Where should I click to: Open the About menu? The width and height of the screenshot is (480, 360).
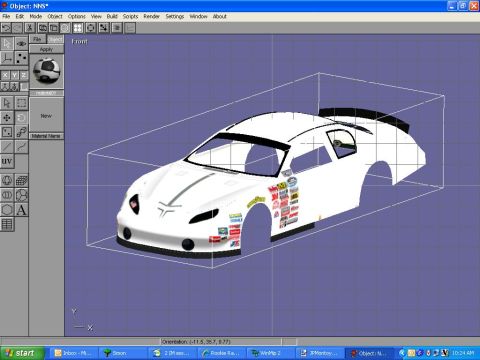(220, 16)
